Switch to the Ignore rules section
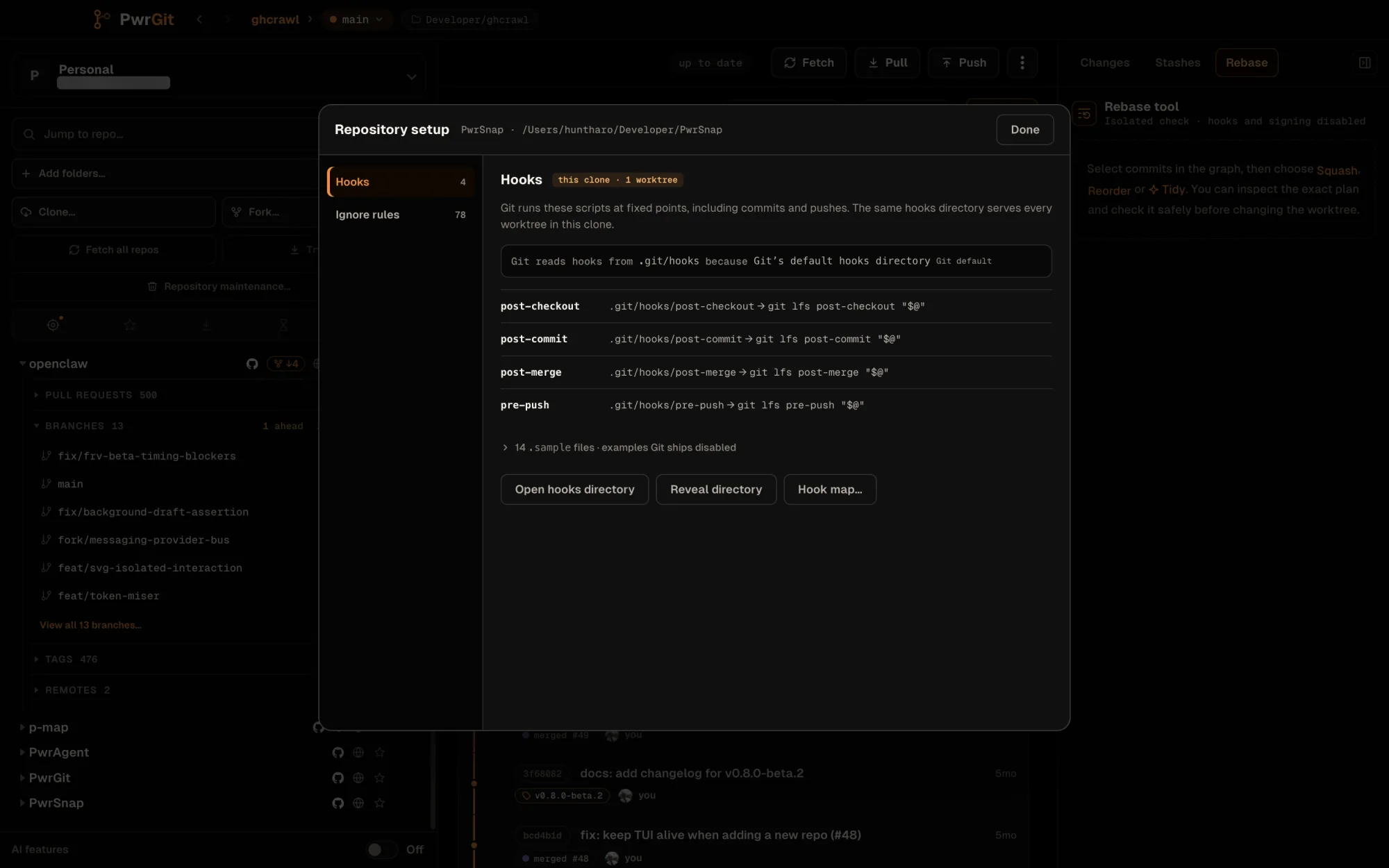 (401, 215)
